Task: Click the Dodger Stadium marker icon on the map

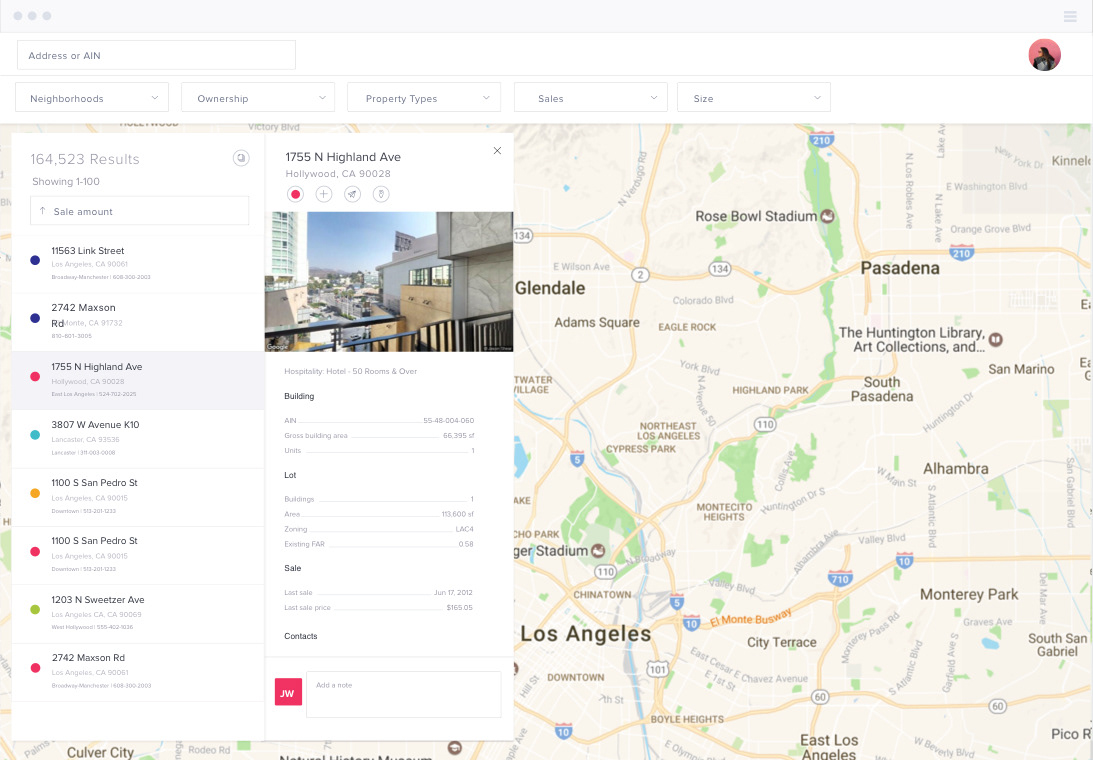Action: [597, 551]
